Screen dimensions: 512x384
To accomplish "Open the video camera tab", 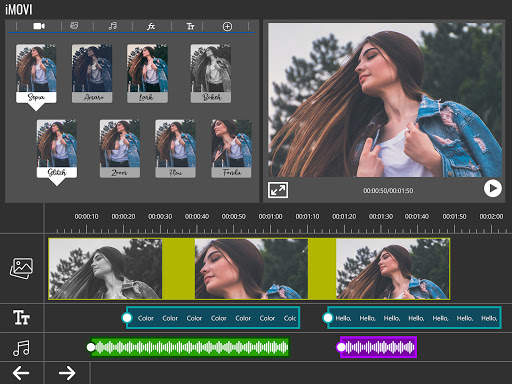I will 39,26.
